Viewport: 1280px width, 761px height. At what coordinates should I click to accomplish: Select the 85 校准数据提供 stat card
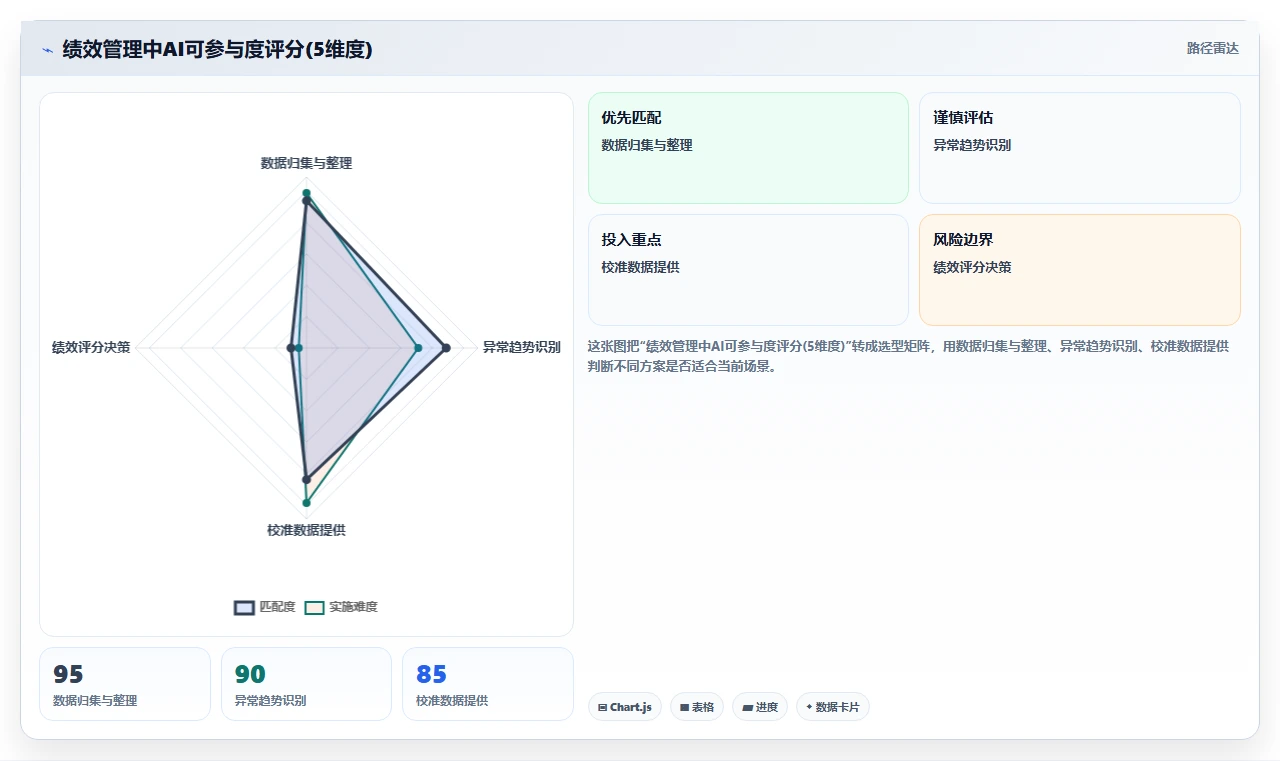click(488, 684)
